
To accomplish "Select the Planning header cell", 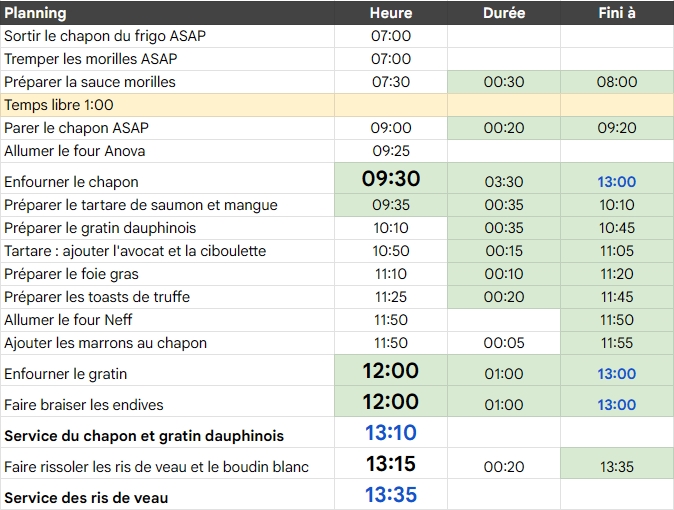I will tap(36, 13).
